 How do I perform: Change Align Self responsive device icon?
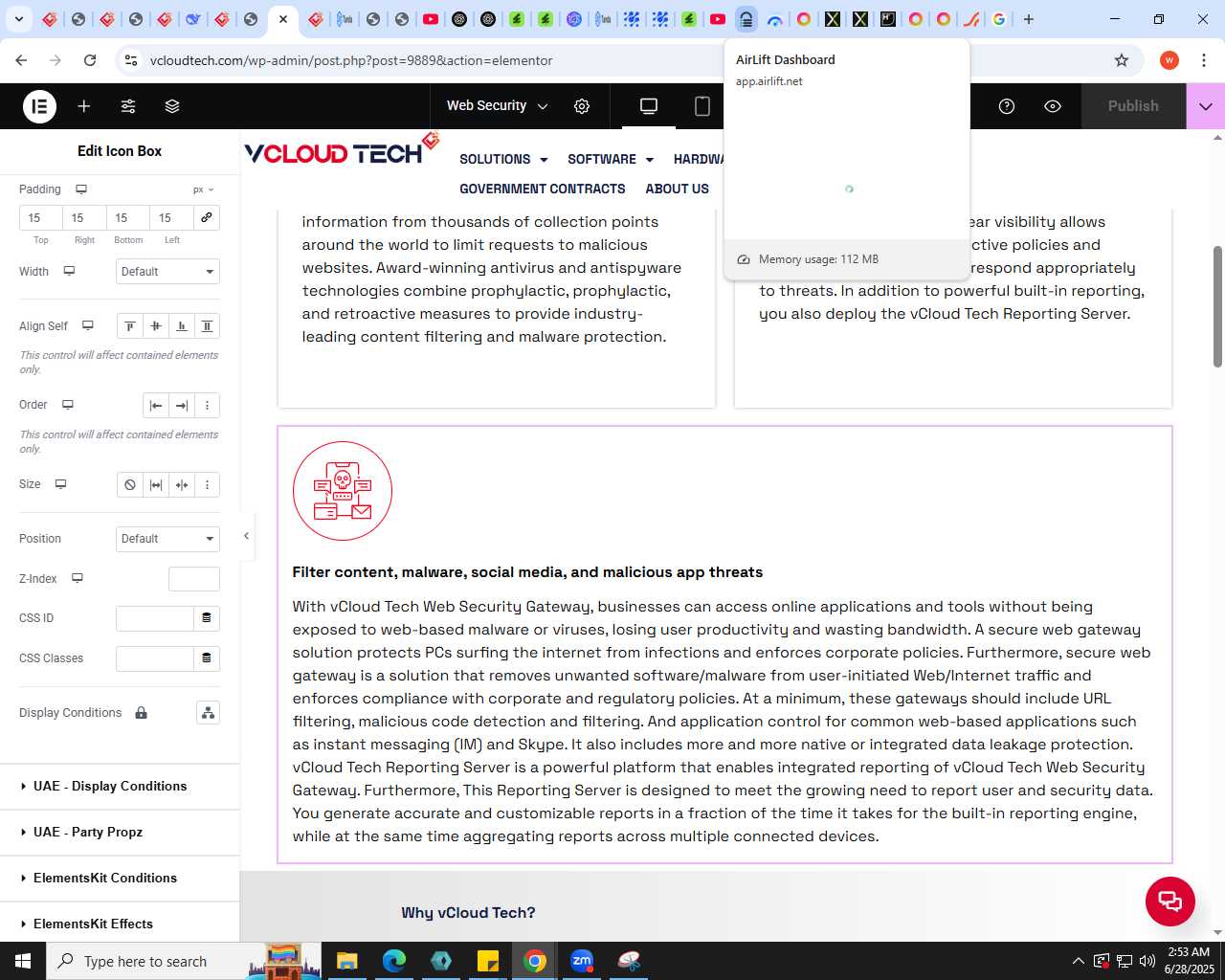tap(88, 325)
